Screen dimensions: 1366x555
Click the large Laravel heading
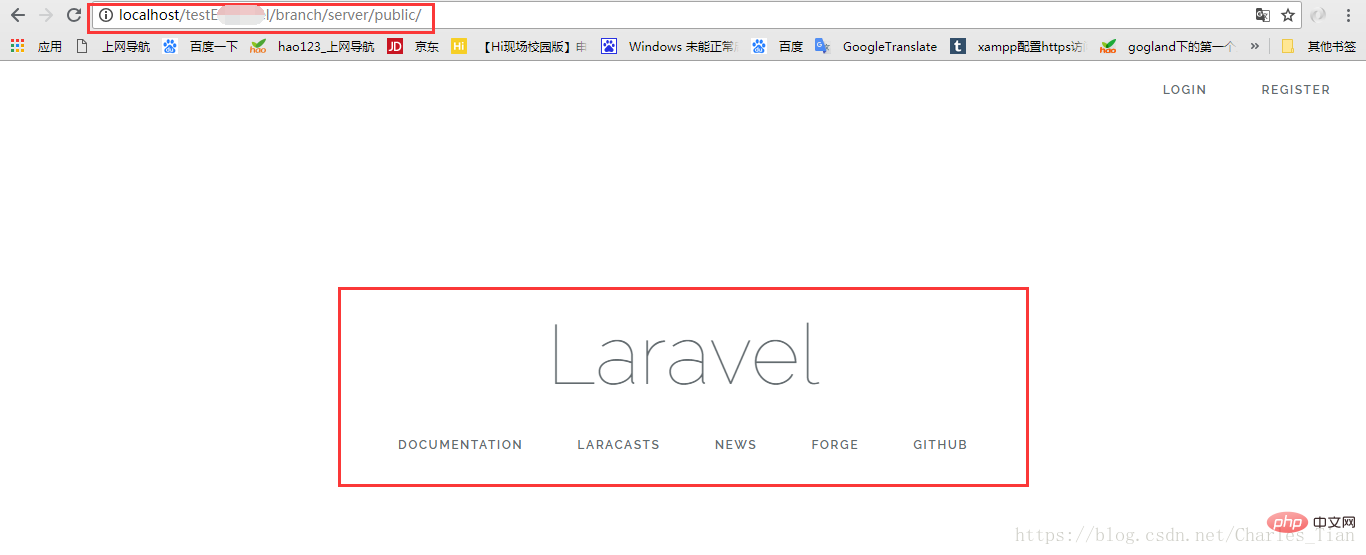(685, 354)
